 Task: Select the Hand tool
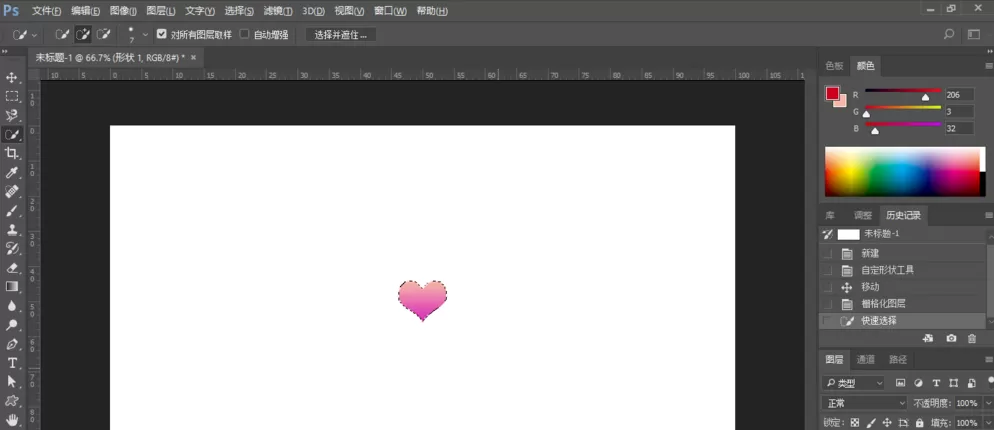[x=11, y=419]
